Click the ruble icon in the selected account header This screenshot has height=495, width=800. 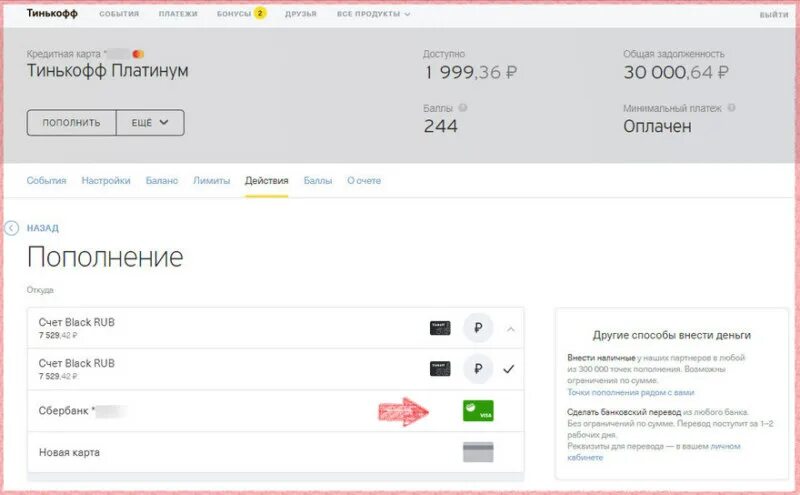(x=478, y=328)
